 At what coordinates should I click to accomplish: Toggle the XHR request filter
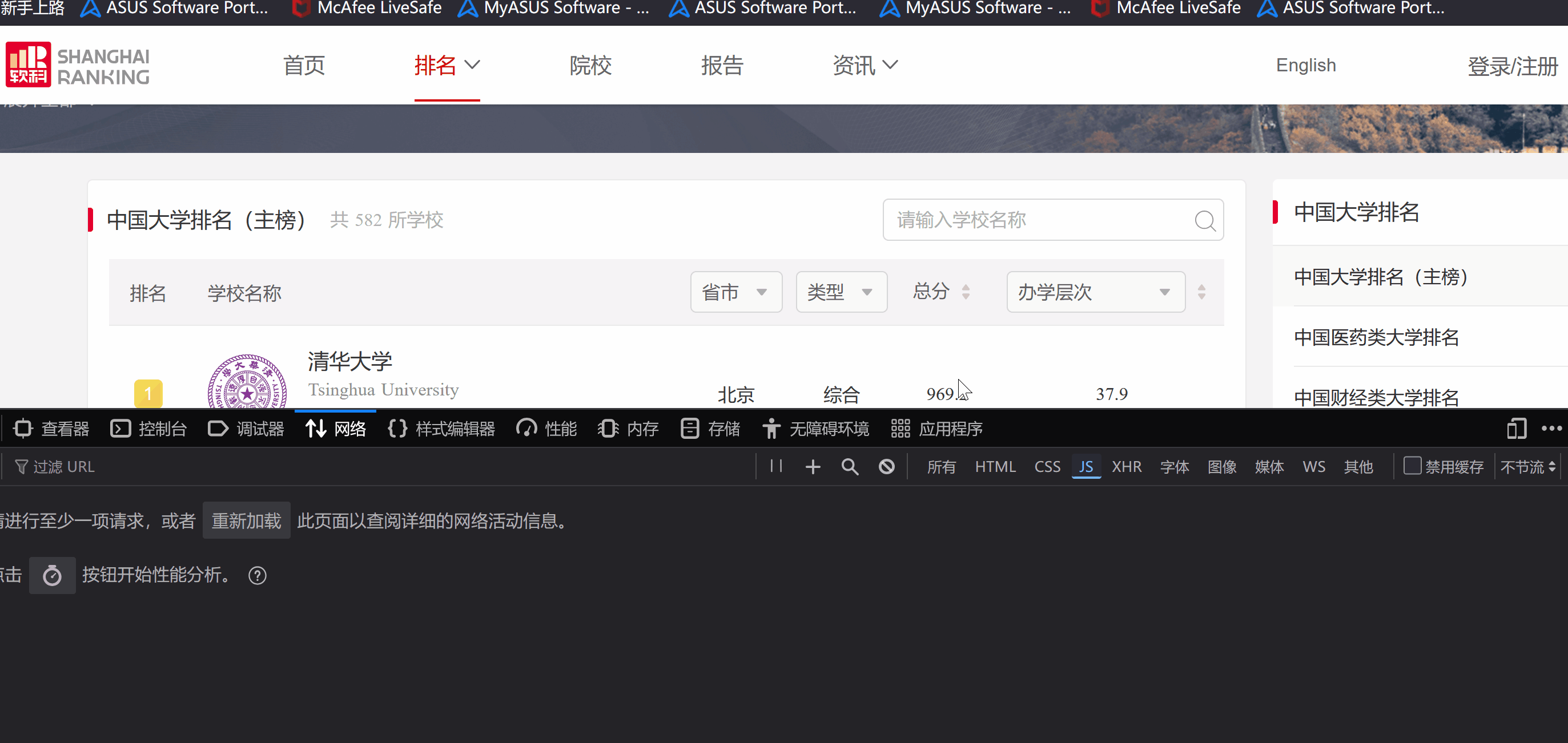click(x=1126, y=467)
